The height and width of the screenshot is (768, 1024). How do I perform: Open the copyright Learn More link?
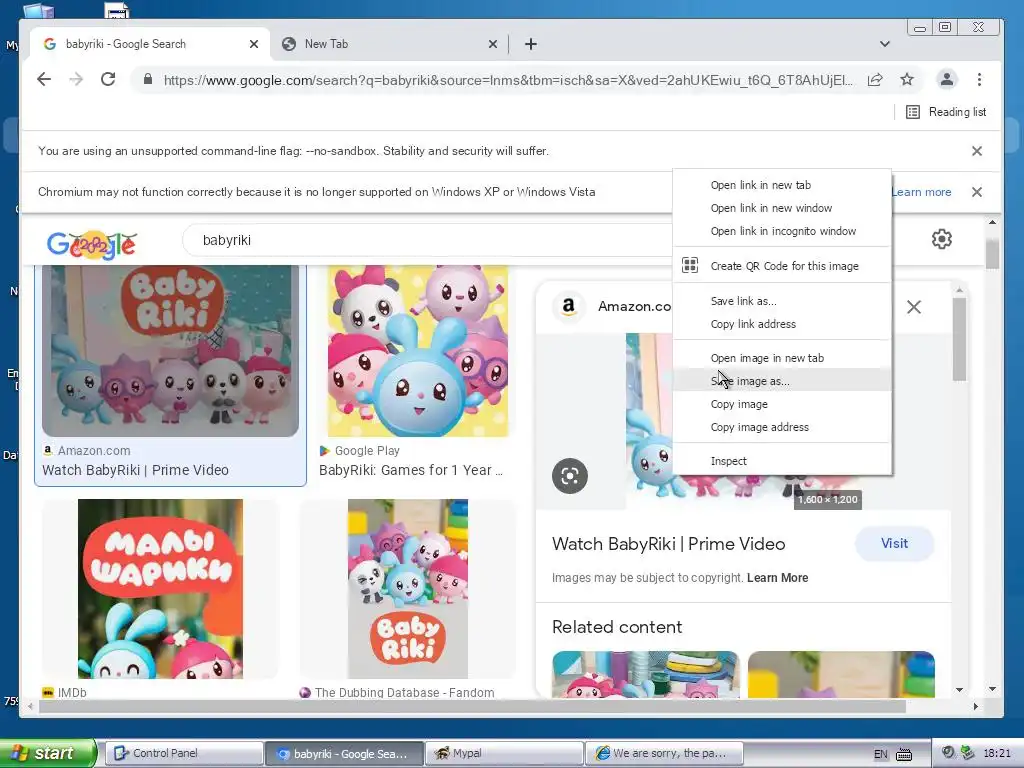[x=777, y=578]
